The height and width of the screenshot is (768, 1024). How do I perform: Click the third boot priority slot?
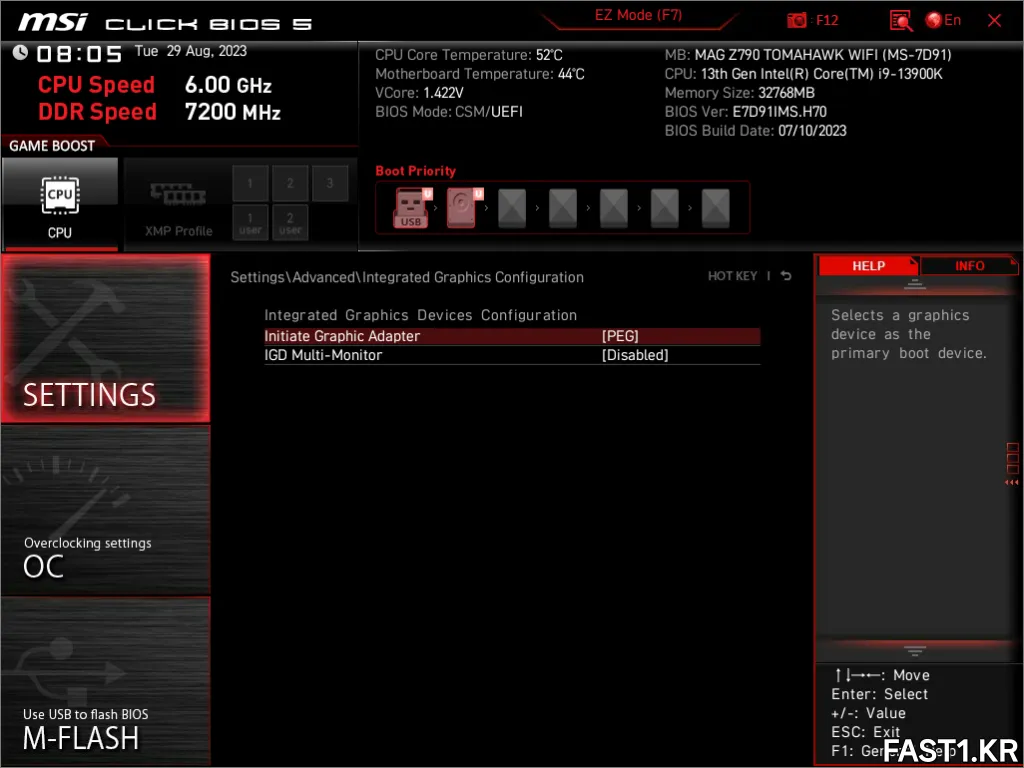point(512,208)
